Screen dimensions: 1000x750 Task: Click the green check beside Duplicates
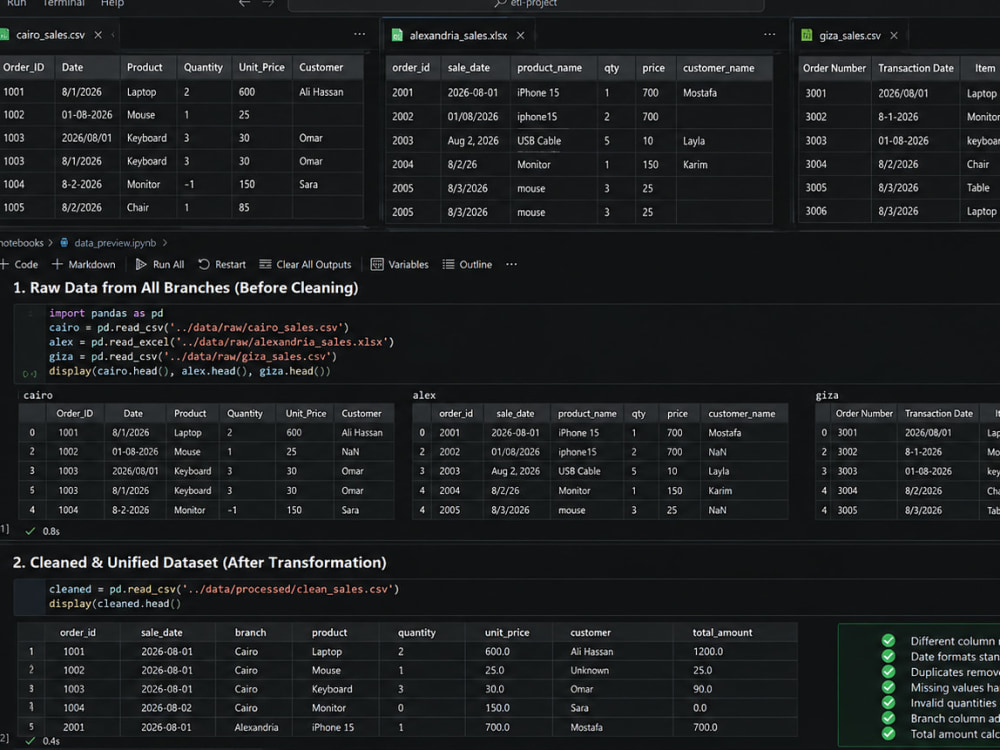pos(888,672)
